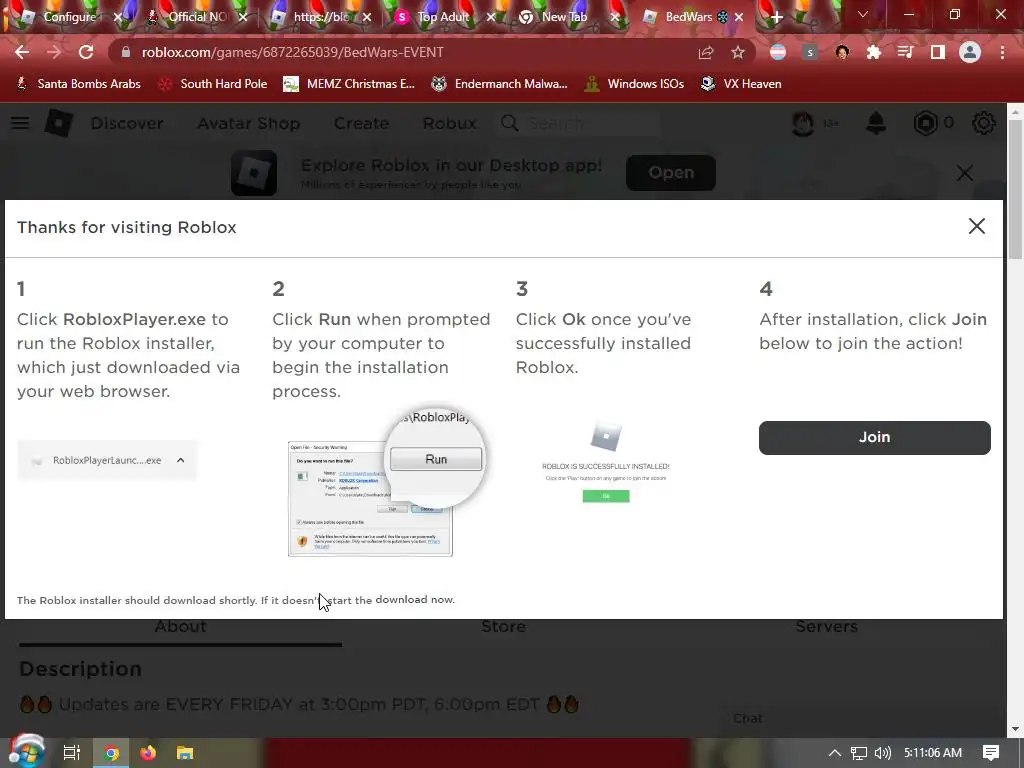Click the avatar face extension icon
The height and width of the screenshot is (768, 1024).
842,52
